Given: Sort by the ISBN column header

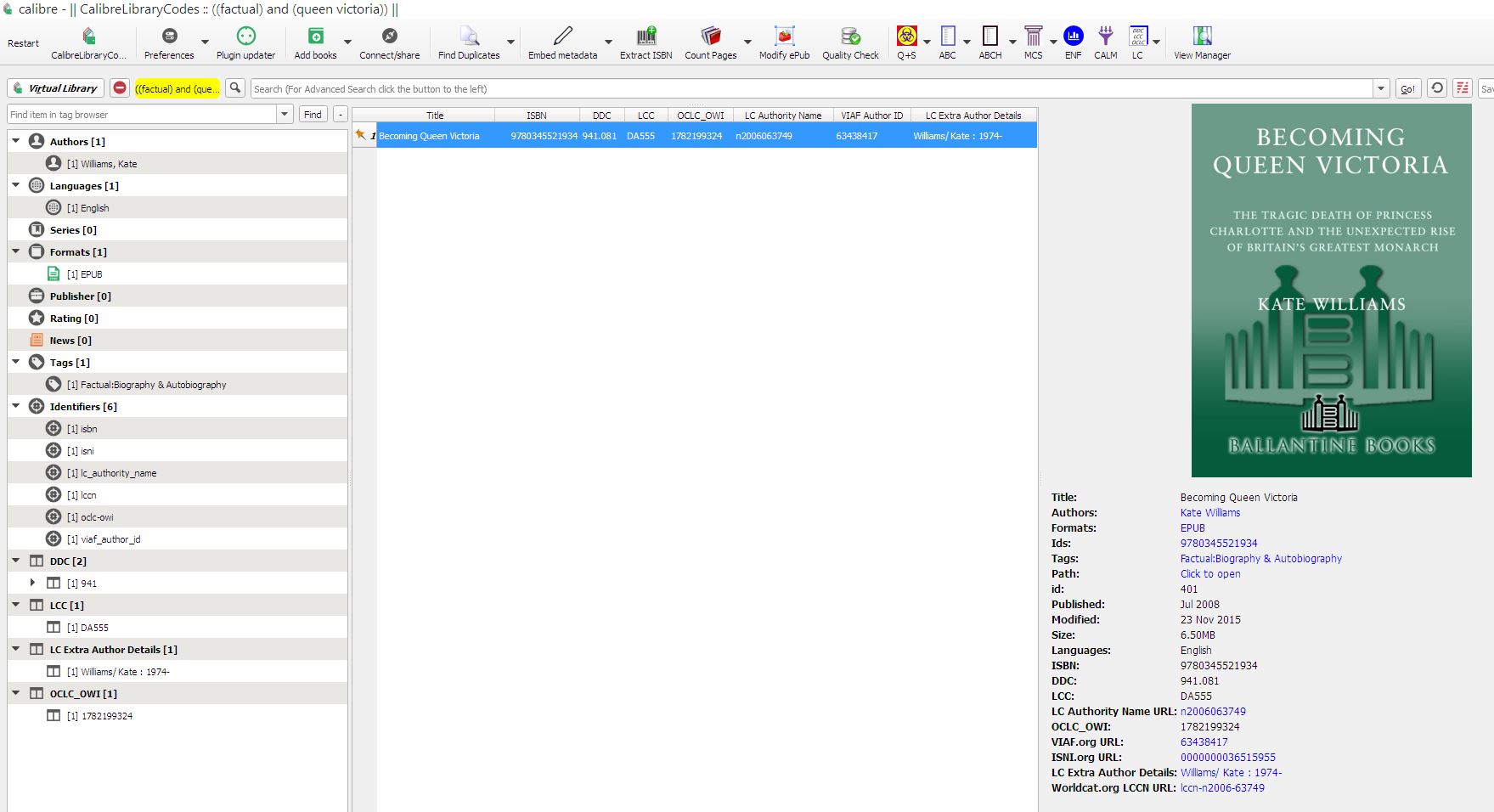Looking at the screenshot, I should click(537, 115).
